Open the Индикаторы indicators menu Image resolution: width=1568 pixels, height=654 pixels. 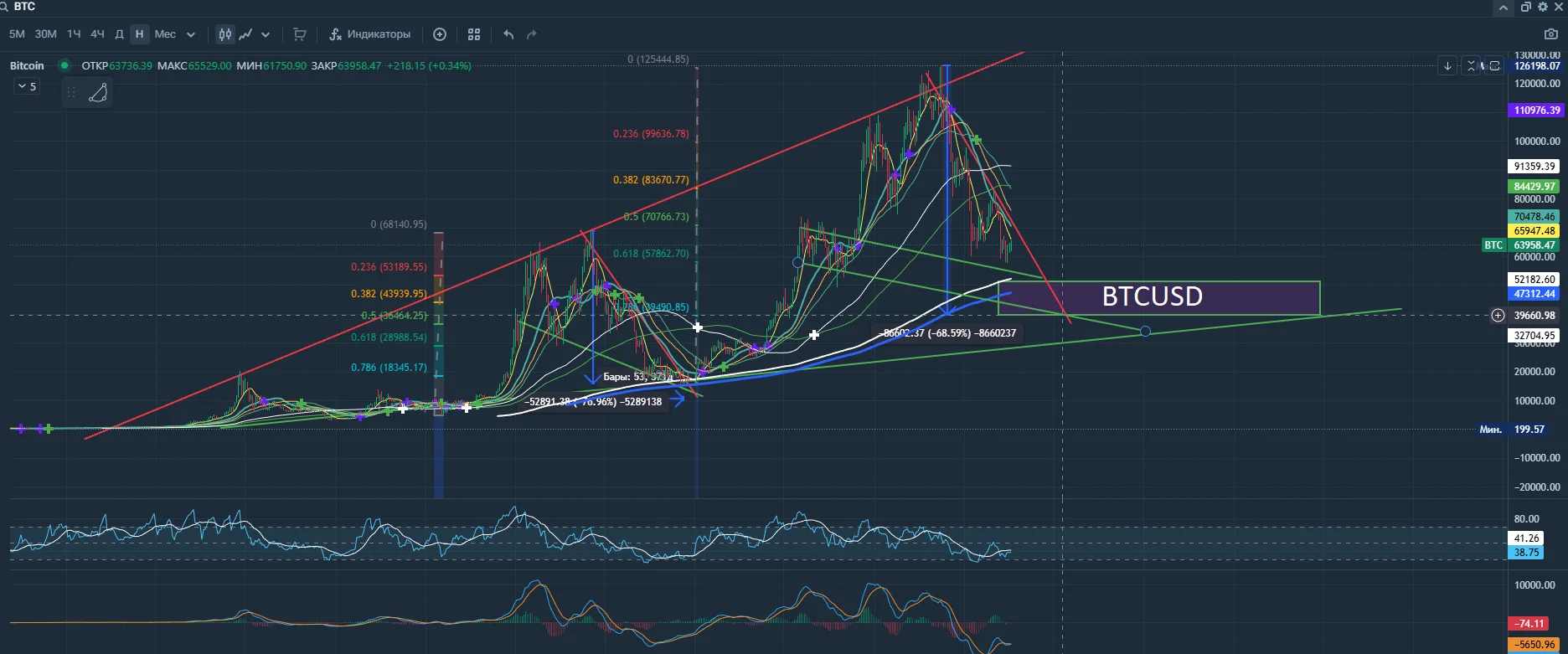tap(370, 34)
